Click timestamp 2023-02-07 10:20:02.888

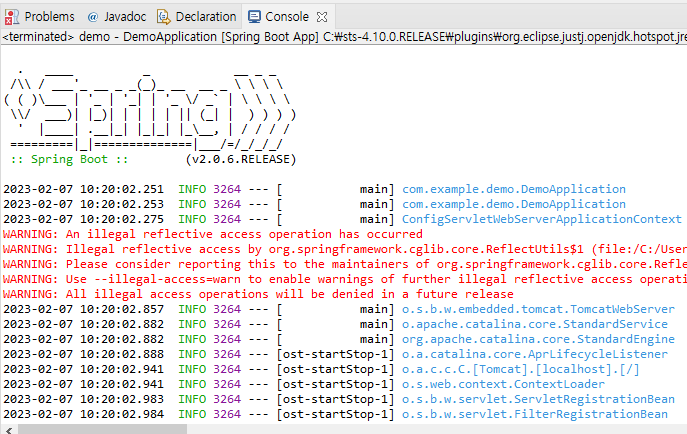pyautogui.click(x=83, y=354)
